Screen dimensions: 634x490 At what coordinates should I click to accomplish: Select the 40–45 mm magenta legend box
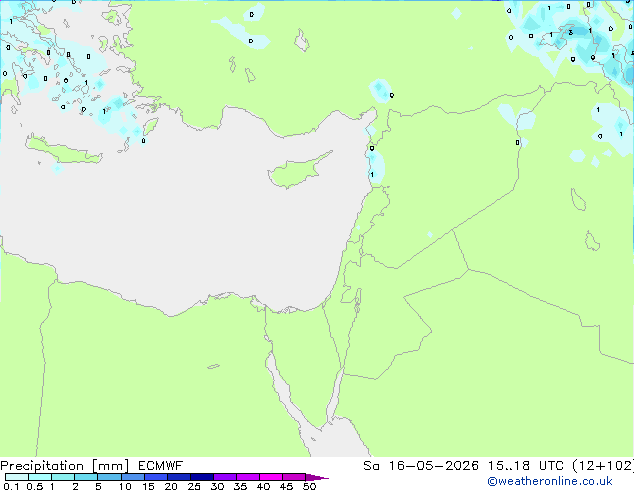coord(271,477)
